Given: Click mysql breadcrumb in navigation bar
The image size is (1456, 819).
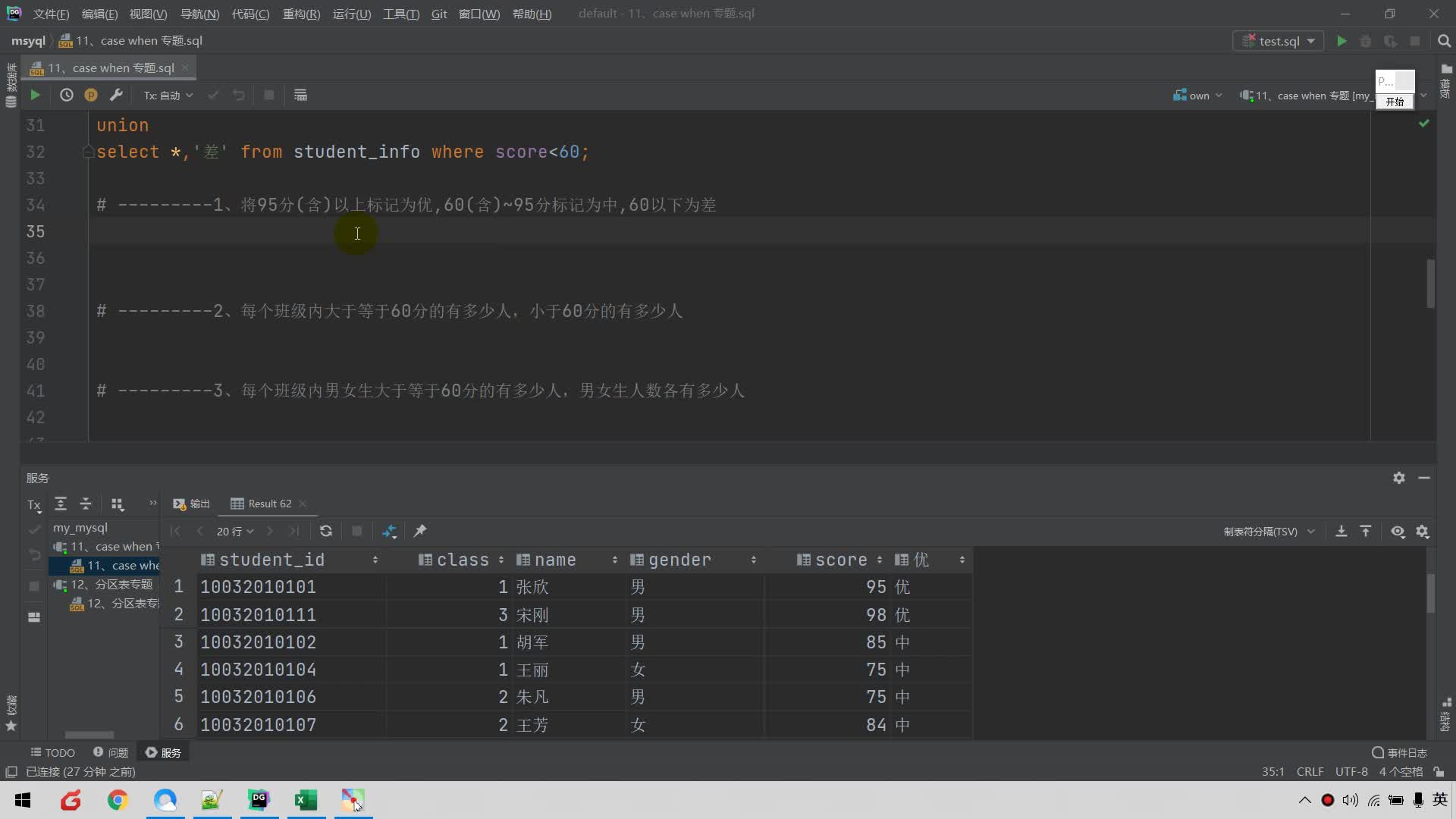Looking at the screenshot, I should pyautogui.click(x=28, y=41).
